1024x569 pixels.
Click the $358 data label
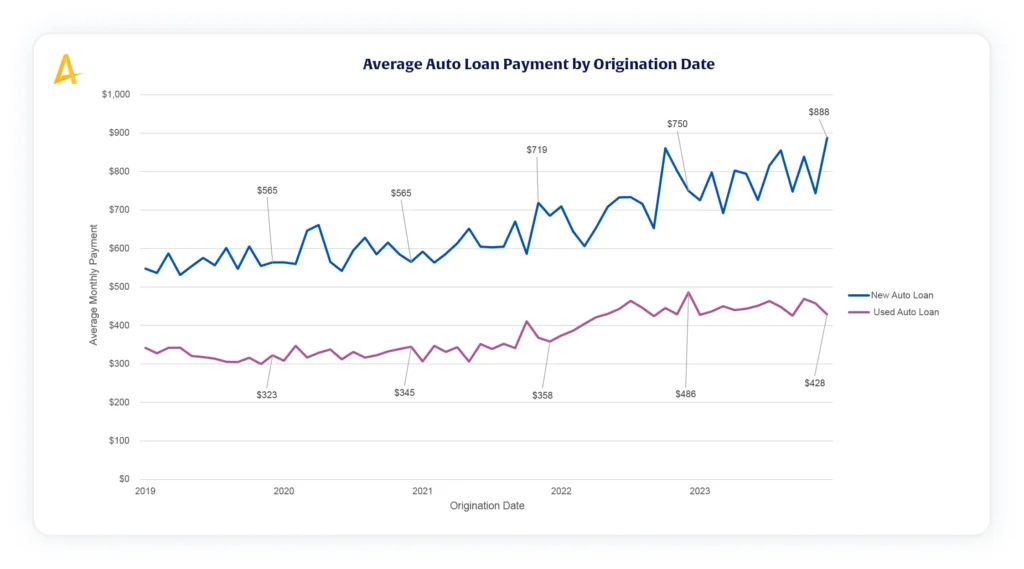pyautogui.click(x=542, y=396)
